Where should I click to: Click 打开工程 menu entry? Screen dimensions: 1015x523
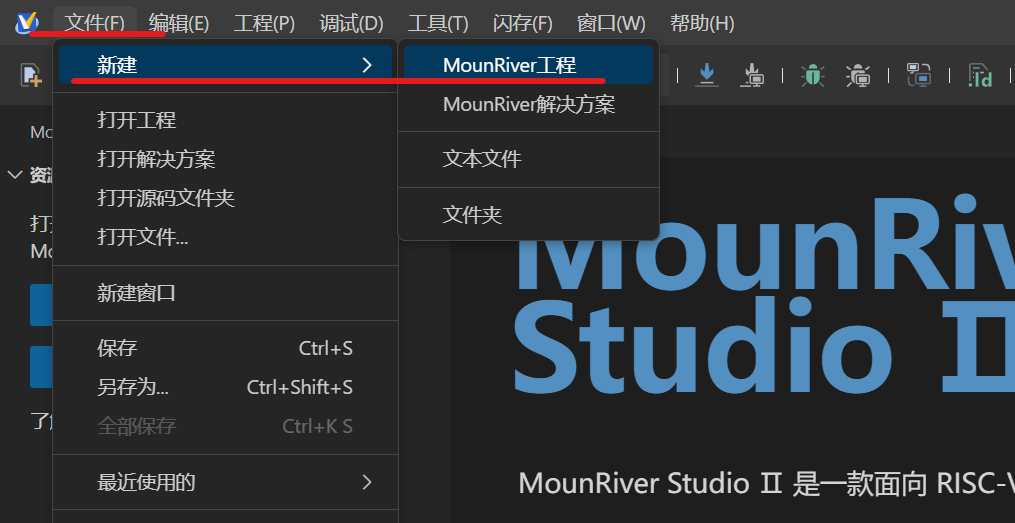click(x=136, y=120)
